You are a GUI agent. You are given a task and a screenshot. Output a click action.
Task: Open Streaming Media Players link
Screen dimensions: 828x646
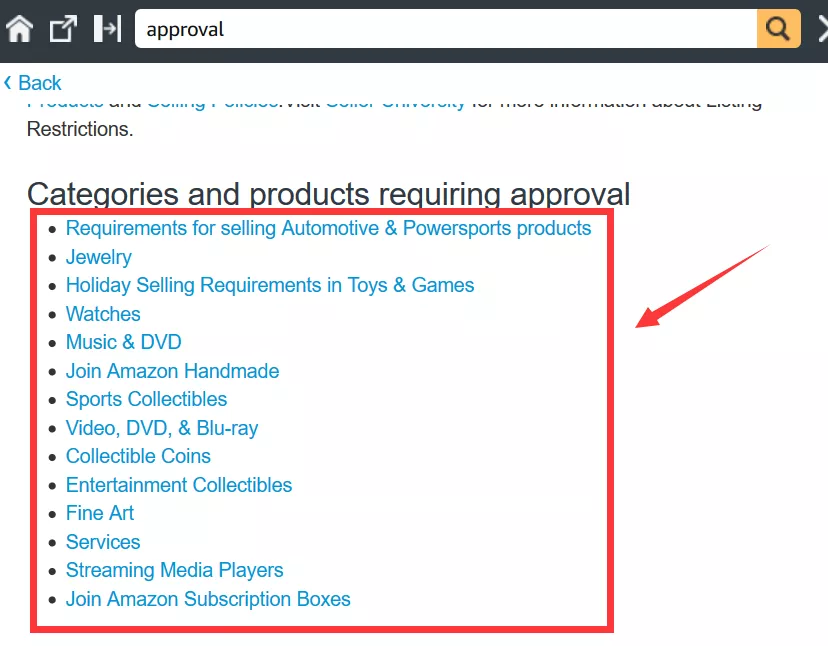174,570
